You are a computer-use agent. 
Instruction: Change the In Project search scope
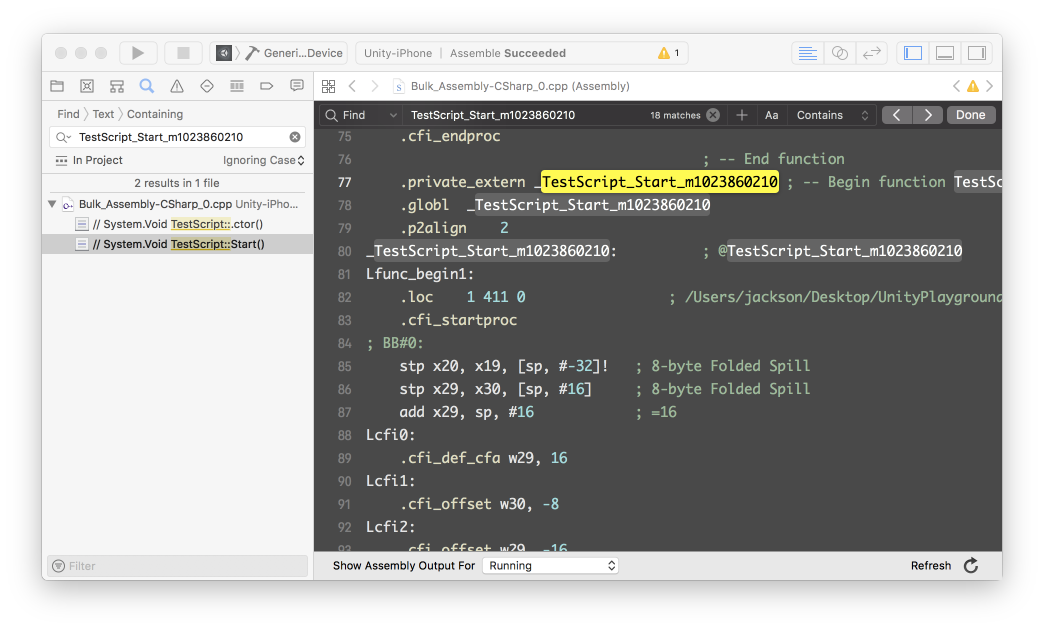point(89,160)
